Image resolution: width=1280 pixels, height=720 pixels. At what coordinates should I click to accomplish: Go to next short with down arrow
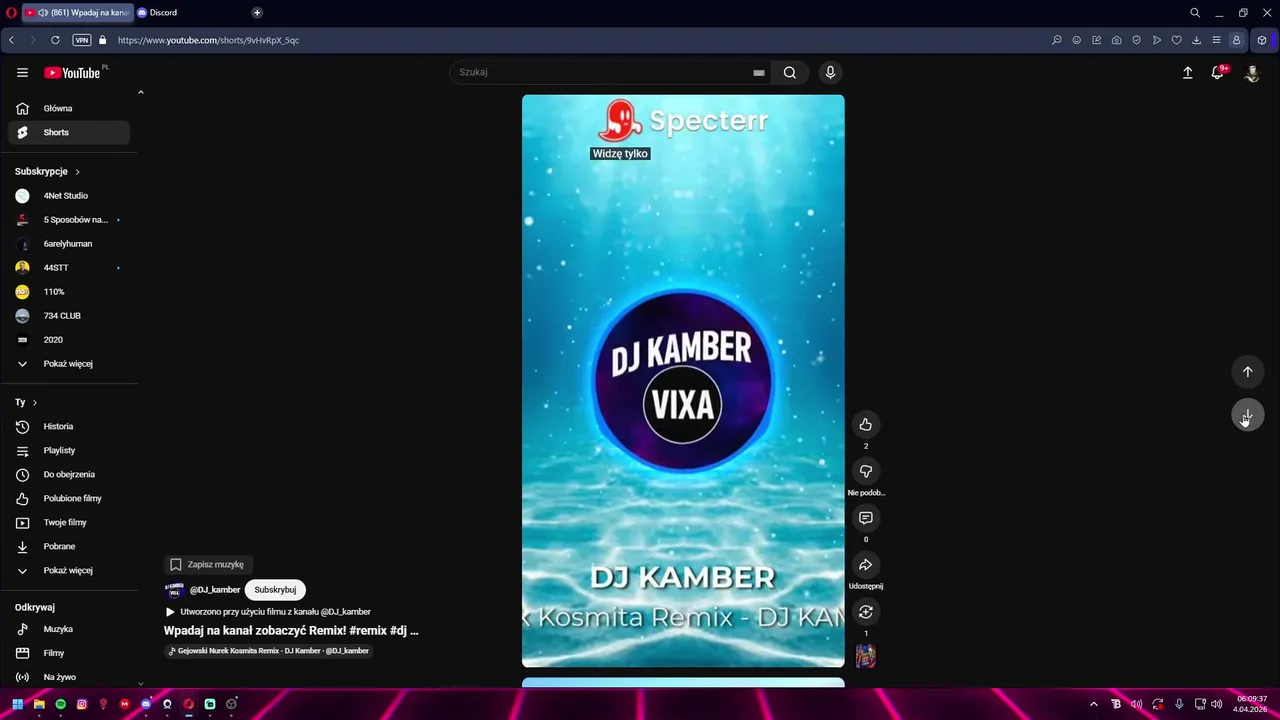coord(1247,415)
